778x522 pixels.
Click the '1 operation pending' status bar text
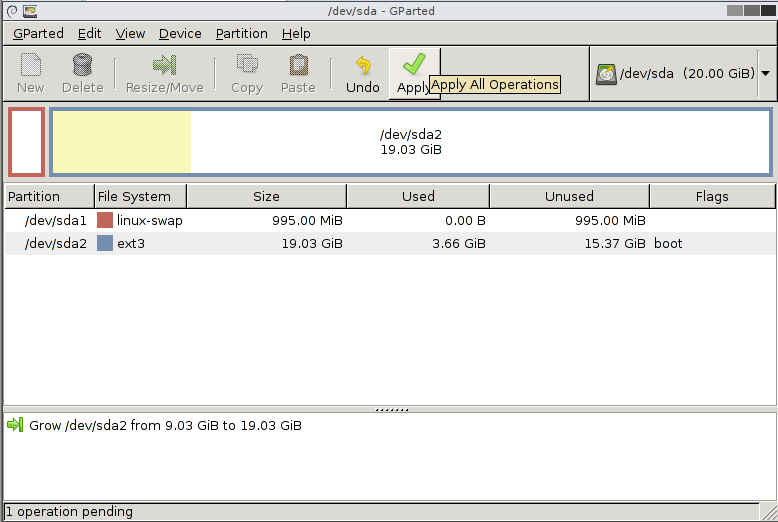coord(69,512)
